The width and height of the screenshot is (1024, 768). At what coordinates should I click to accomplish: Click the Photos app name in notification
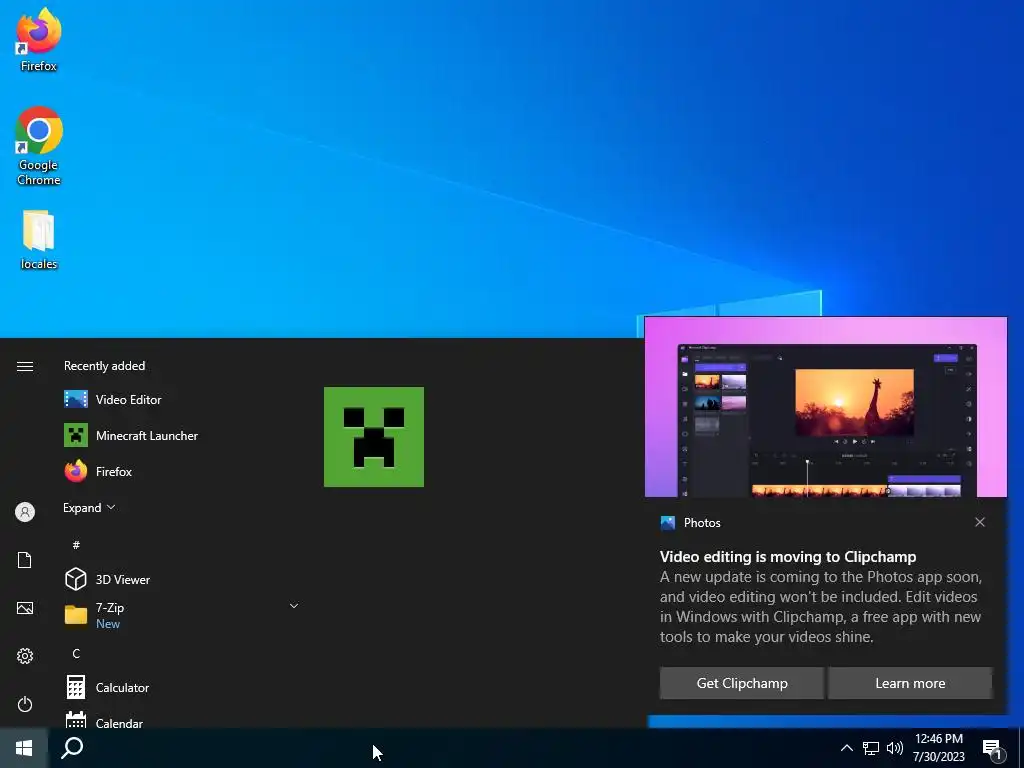point(702,522)
